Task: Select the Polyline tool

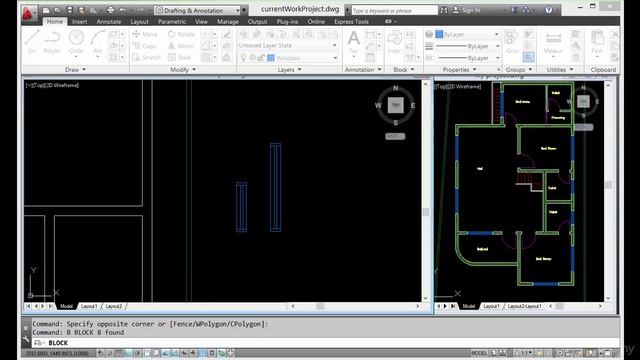Action: click(52, 41)
